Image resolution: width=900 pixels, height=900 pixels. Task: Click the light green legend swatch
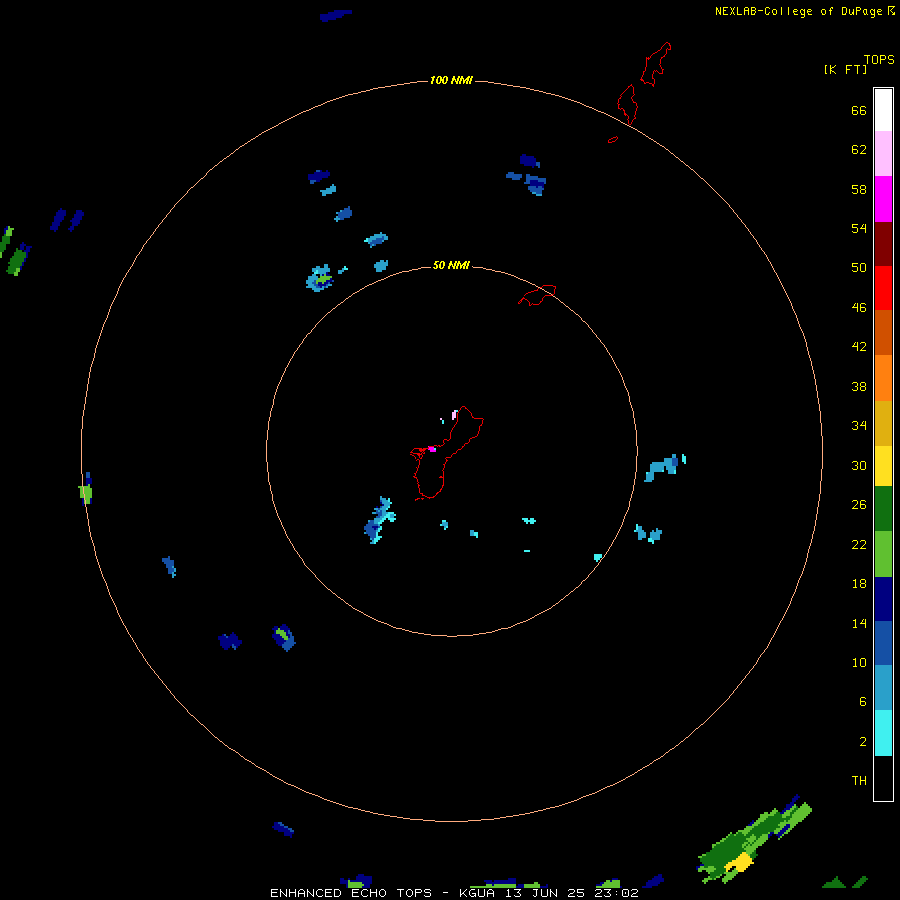pos(883,553)
